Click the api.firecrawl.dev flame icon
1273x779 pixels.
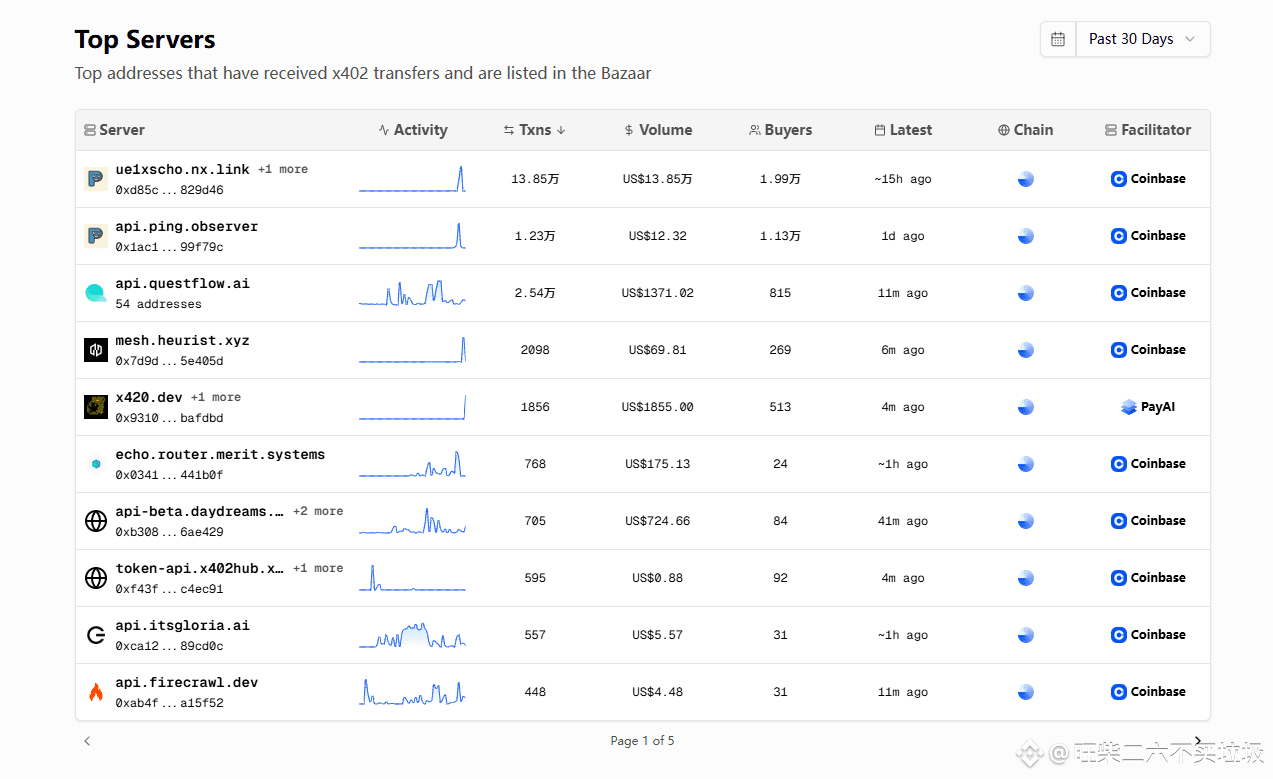(x=96, y=692)
